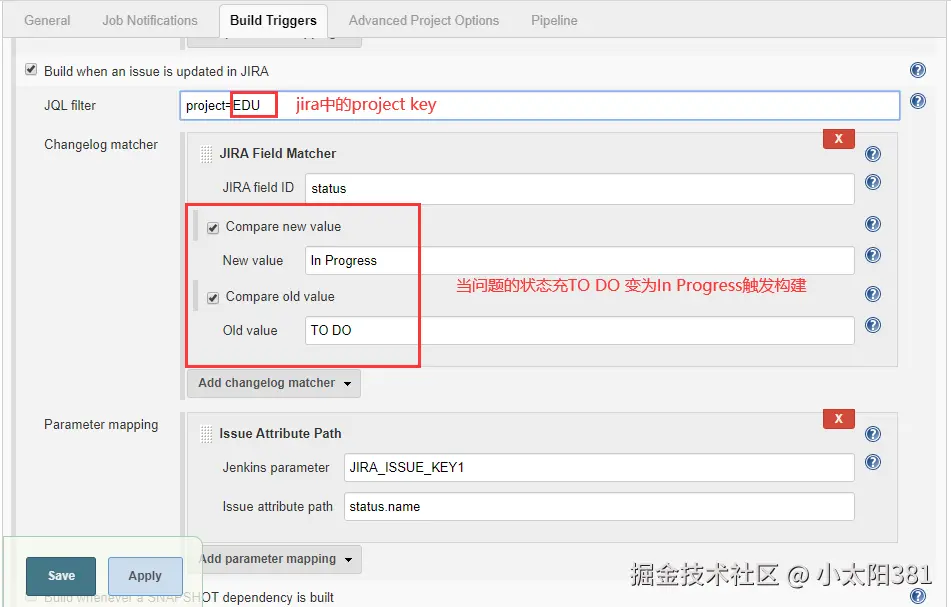Go to the Pipeline tab
Image resolution: width=951 pixels, height=607 pixels.
554,21
